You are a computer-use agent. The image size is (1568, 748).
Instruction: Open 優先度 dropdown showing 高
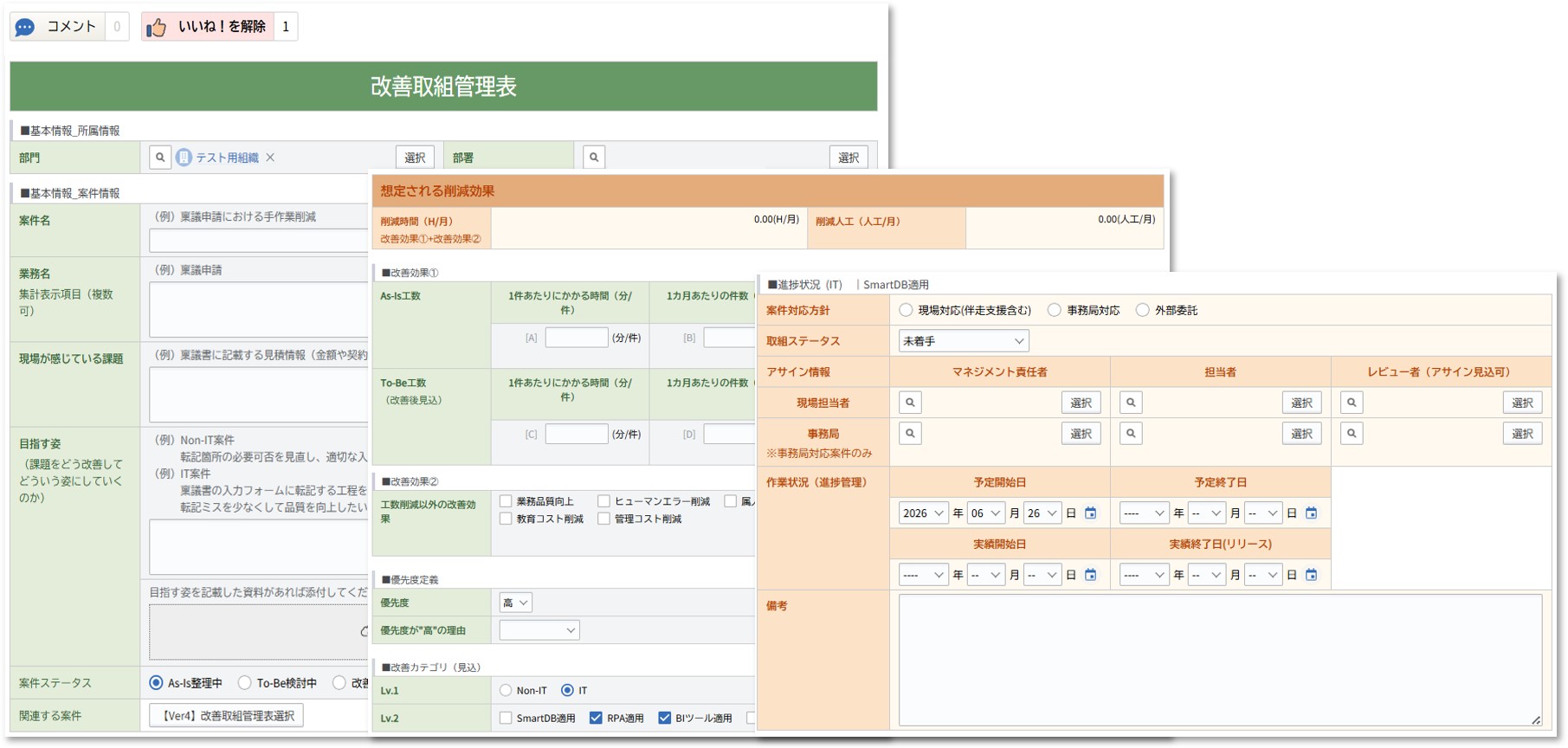(x=515, y=603)
